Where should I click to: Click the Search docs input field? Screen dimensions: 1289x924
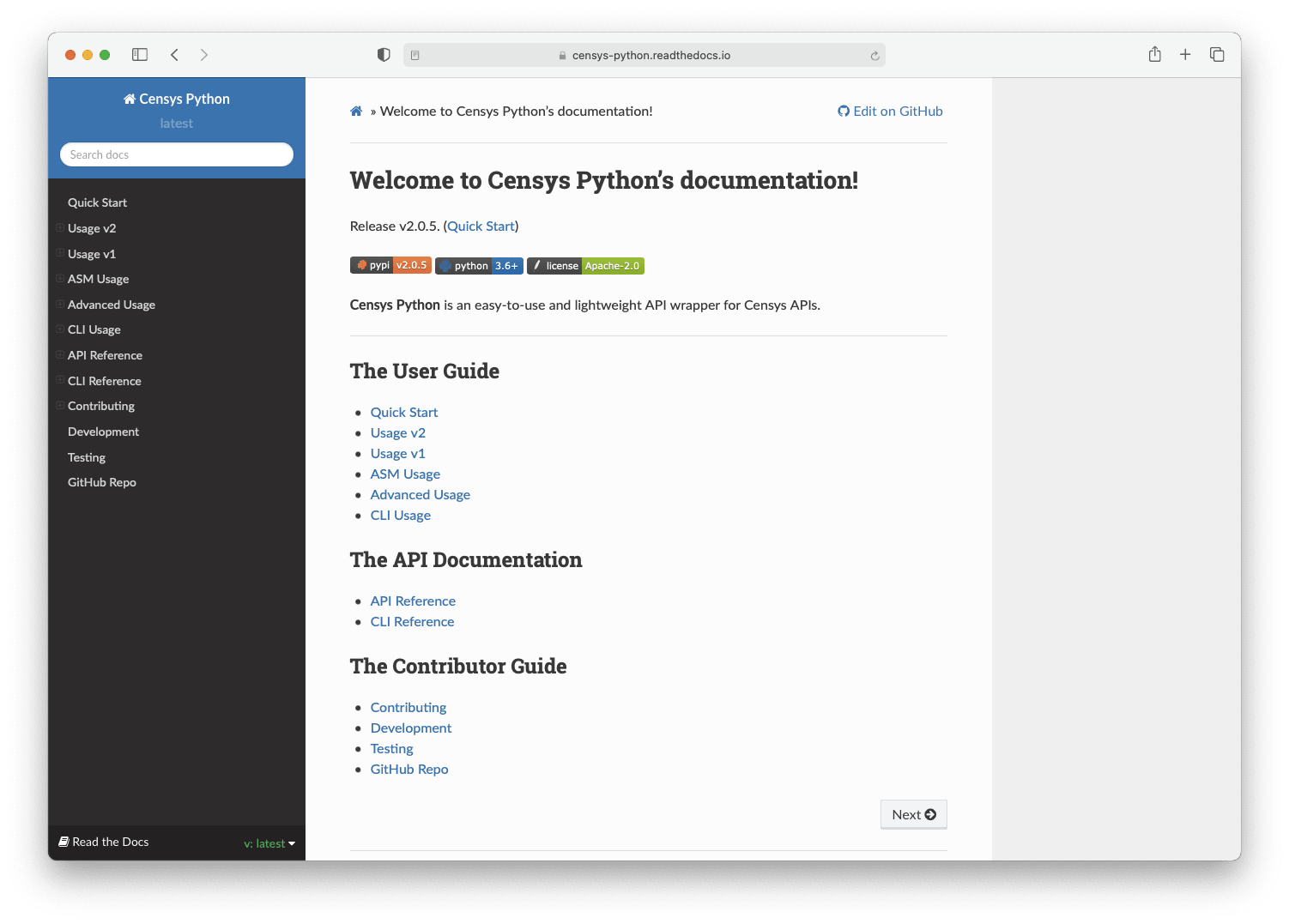[177, 154]
